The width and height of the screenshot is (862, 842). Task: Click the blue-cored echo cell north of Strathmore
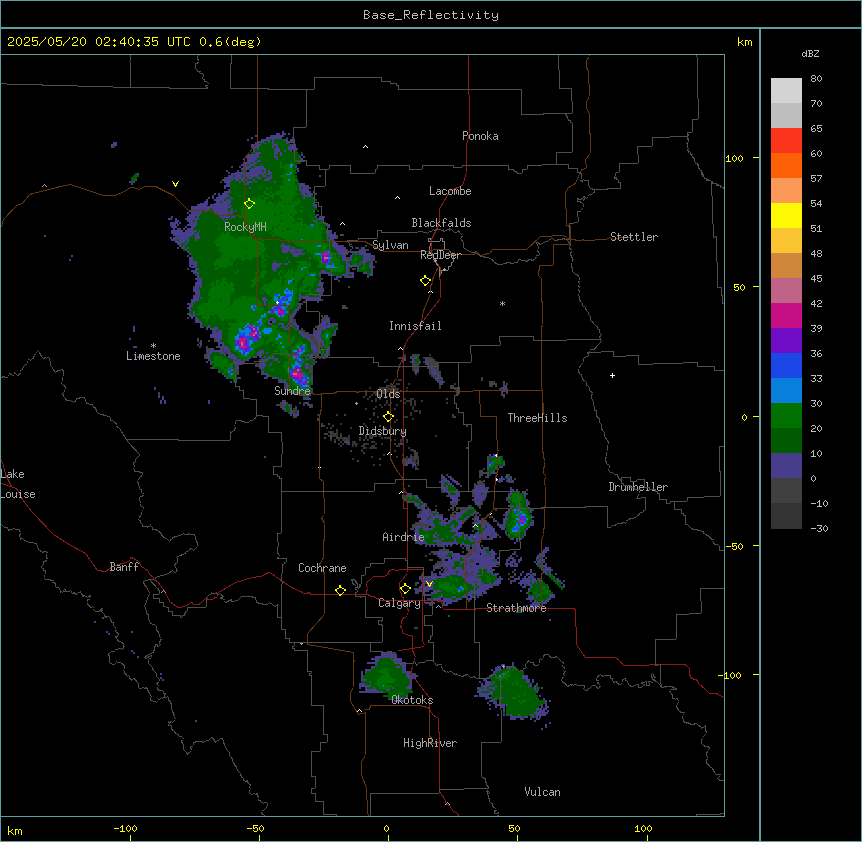518,517
